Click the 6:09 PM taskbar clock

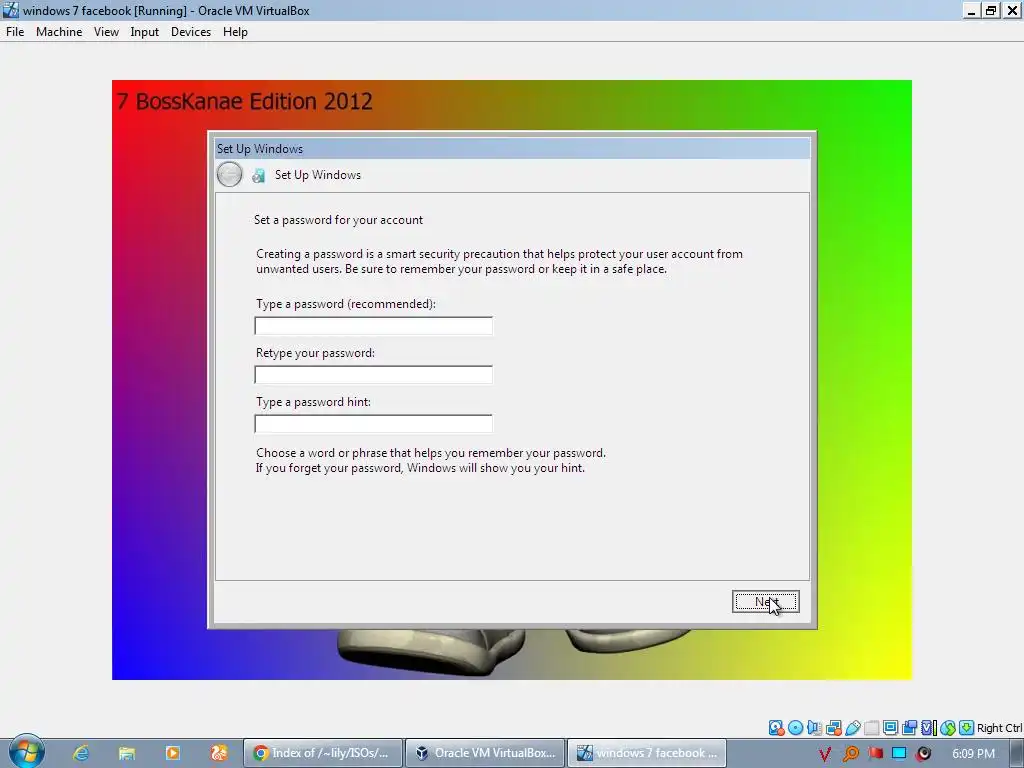pyautogui.click(x=973, y=754)
